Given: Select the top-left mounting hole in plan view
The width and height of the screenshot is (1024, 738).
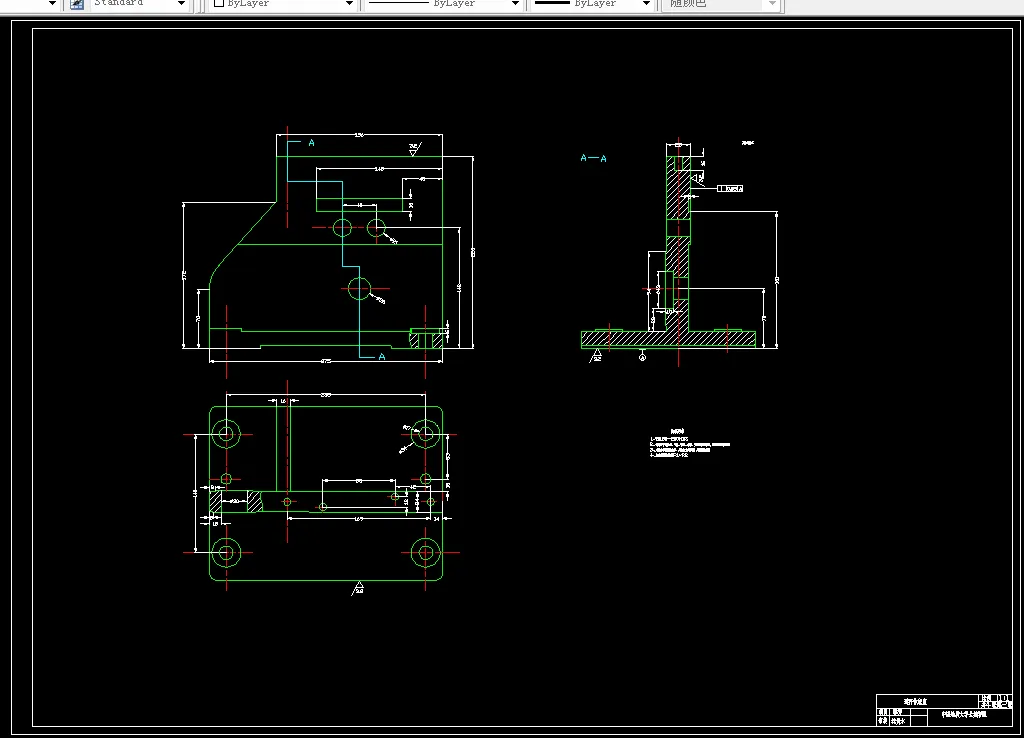Looking at the screenshot, I should 227,434.
